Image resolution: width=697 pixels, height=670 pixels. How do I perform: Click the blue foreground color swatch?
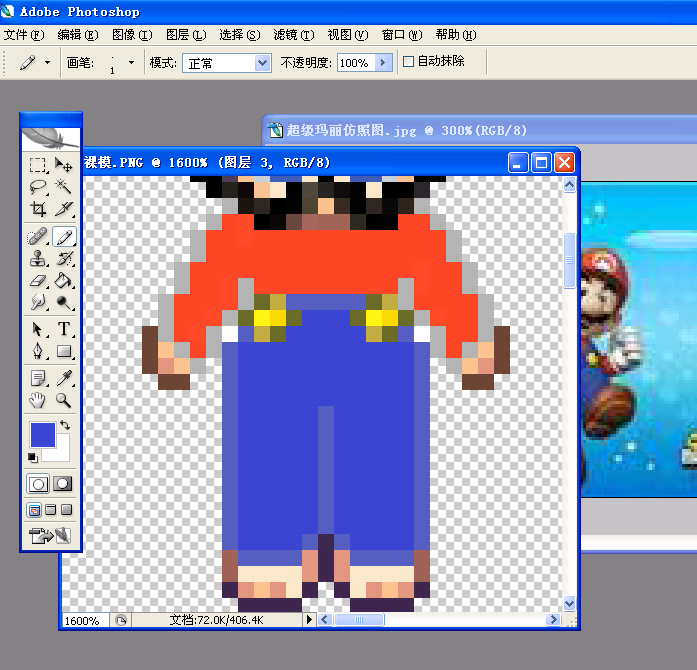43,434
